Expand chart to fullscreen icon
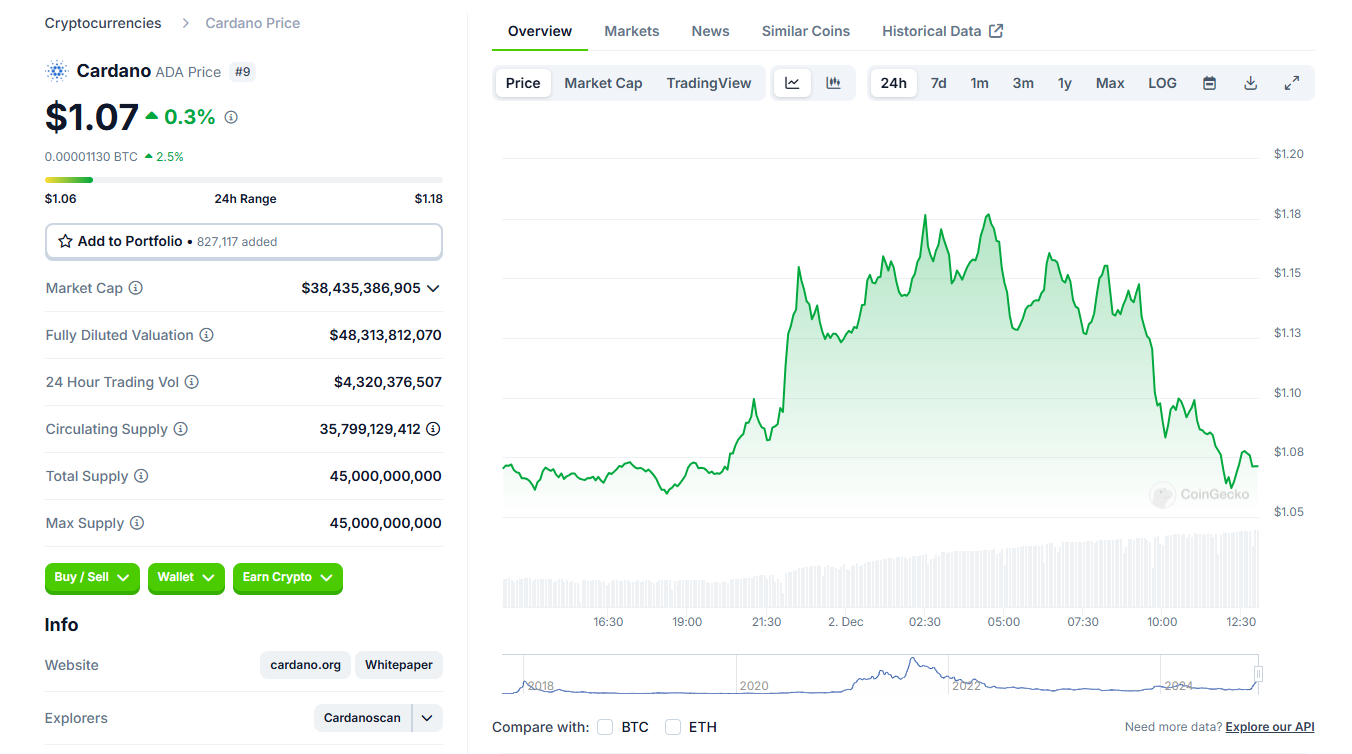The height and width of the screenshot is (754, 1352). pos(1291,83)
